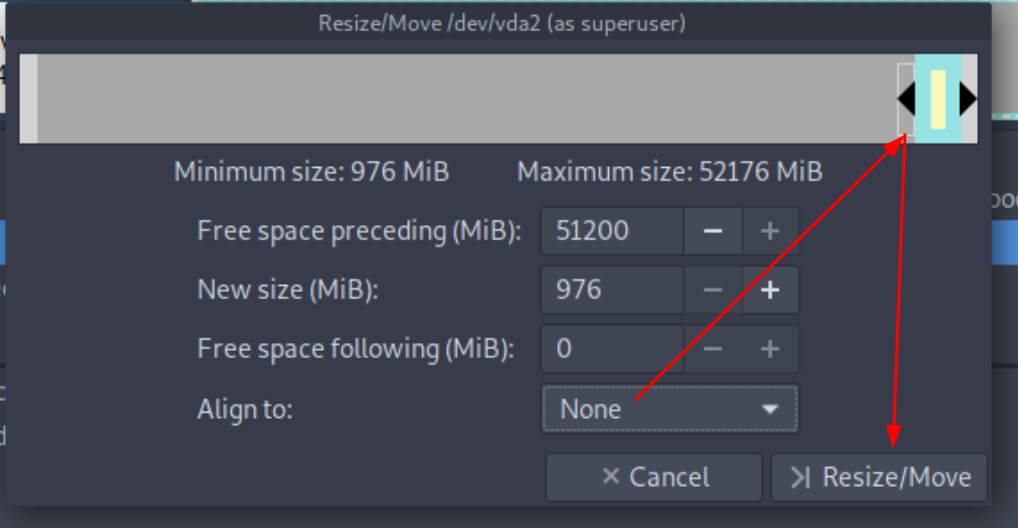Grab the left black arrow resize handle
The width and height of the screenshot is (1018, 528).
pyautogui.click(x=906, y=99)
